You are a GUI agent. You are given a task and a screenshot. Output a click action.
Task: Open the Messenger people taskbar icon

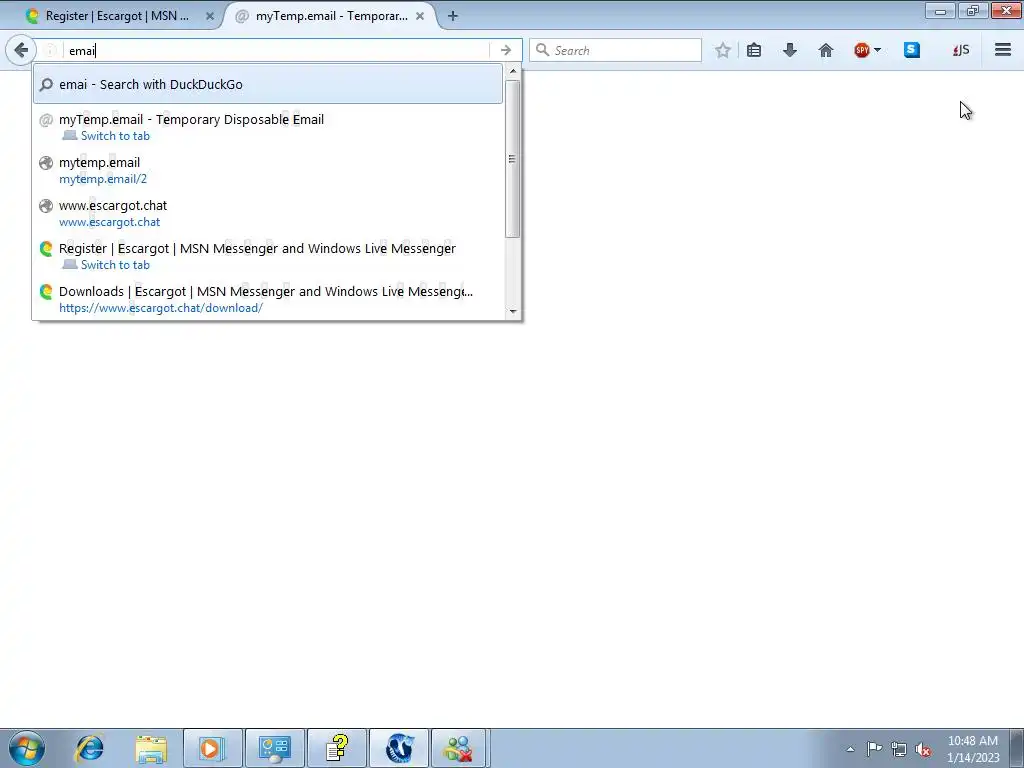pyautogui.click(x=458, y=748)
